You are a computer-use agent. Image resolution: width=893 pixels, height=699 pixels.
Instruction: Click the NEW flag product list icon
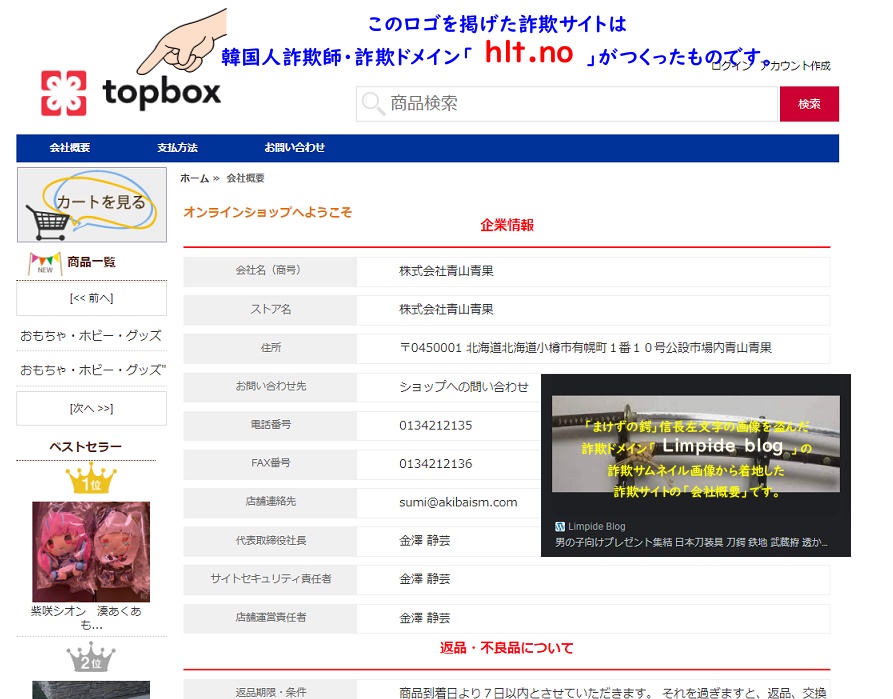point(45,263)
